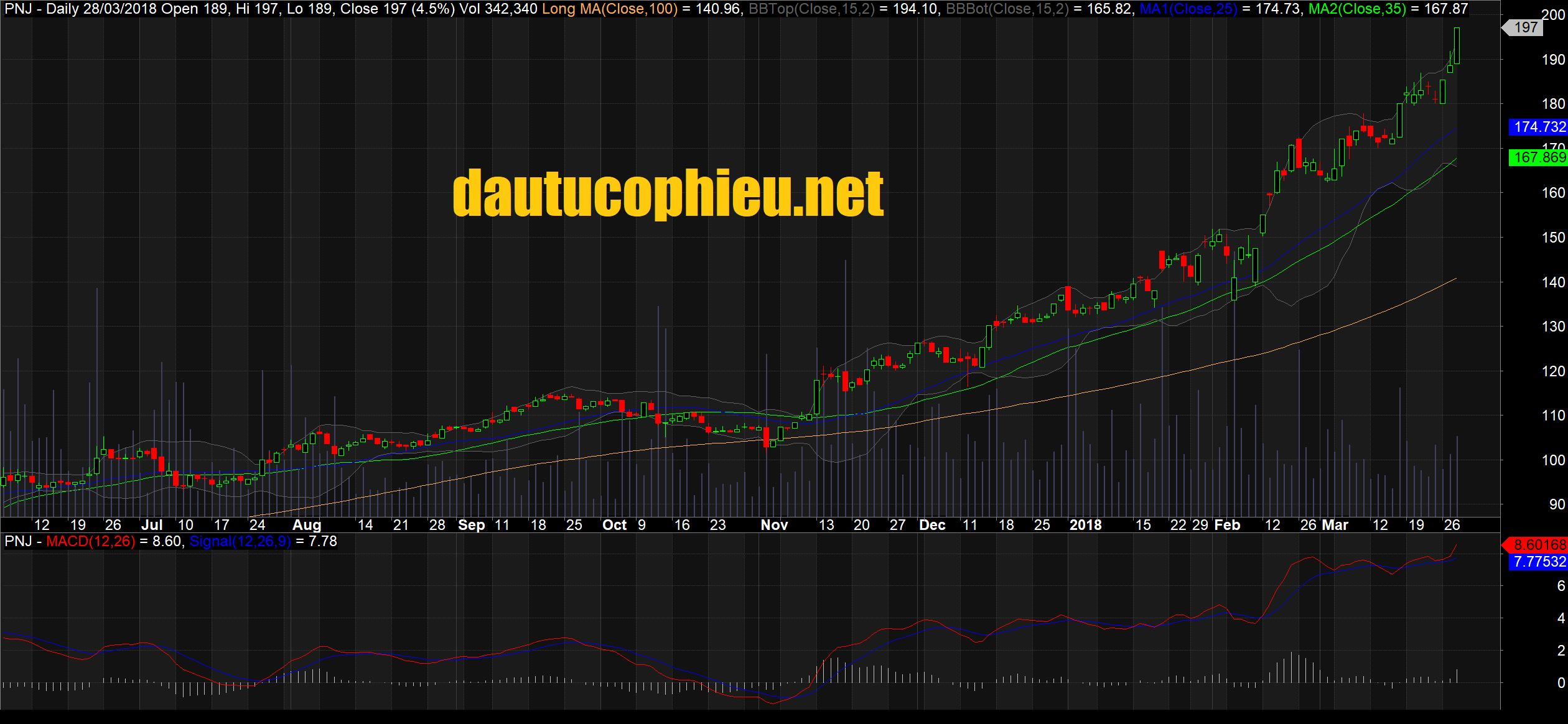Click the BBBot(Close,15,2) label in header
The width and height of the screenshot is (1568, 724).
1007,9
